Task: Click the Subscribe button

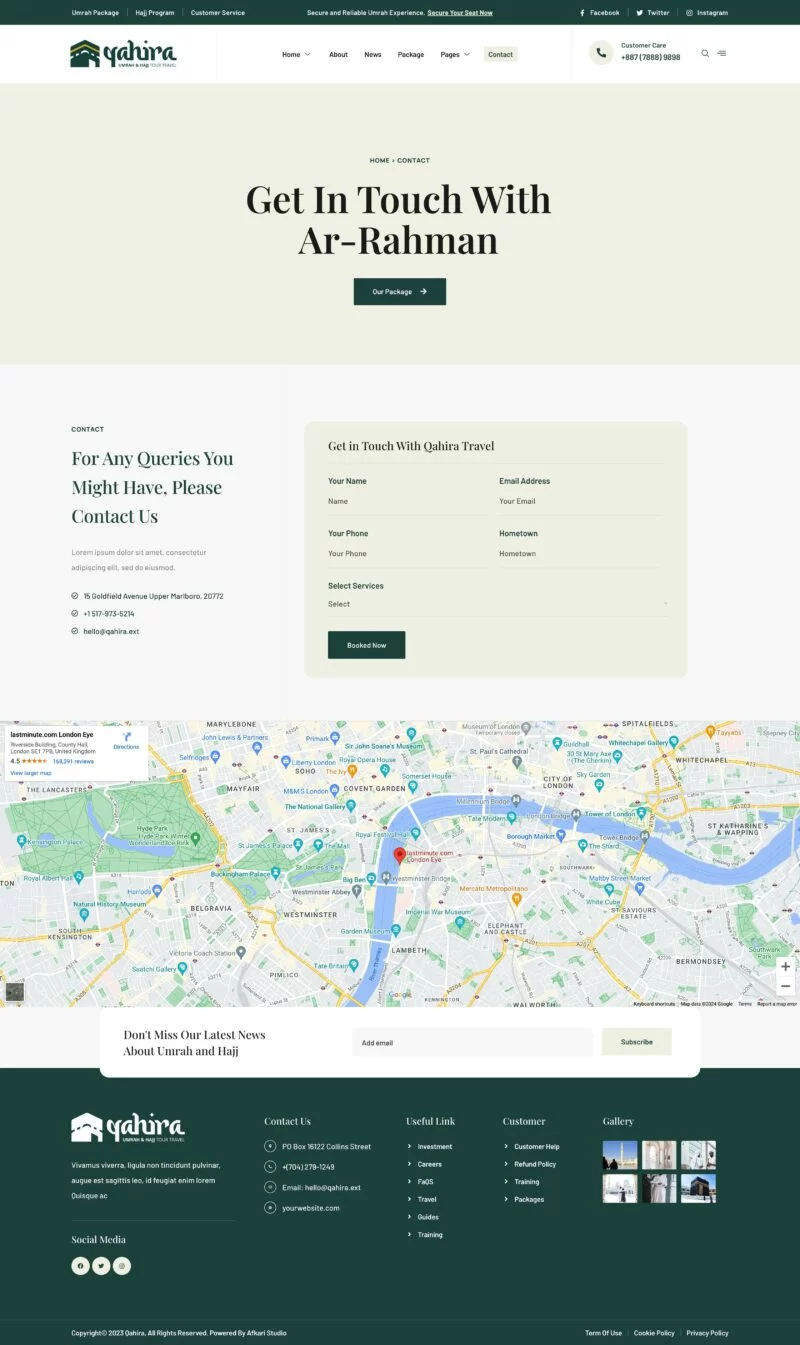Action: (x=636, y=1042)
